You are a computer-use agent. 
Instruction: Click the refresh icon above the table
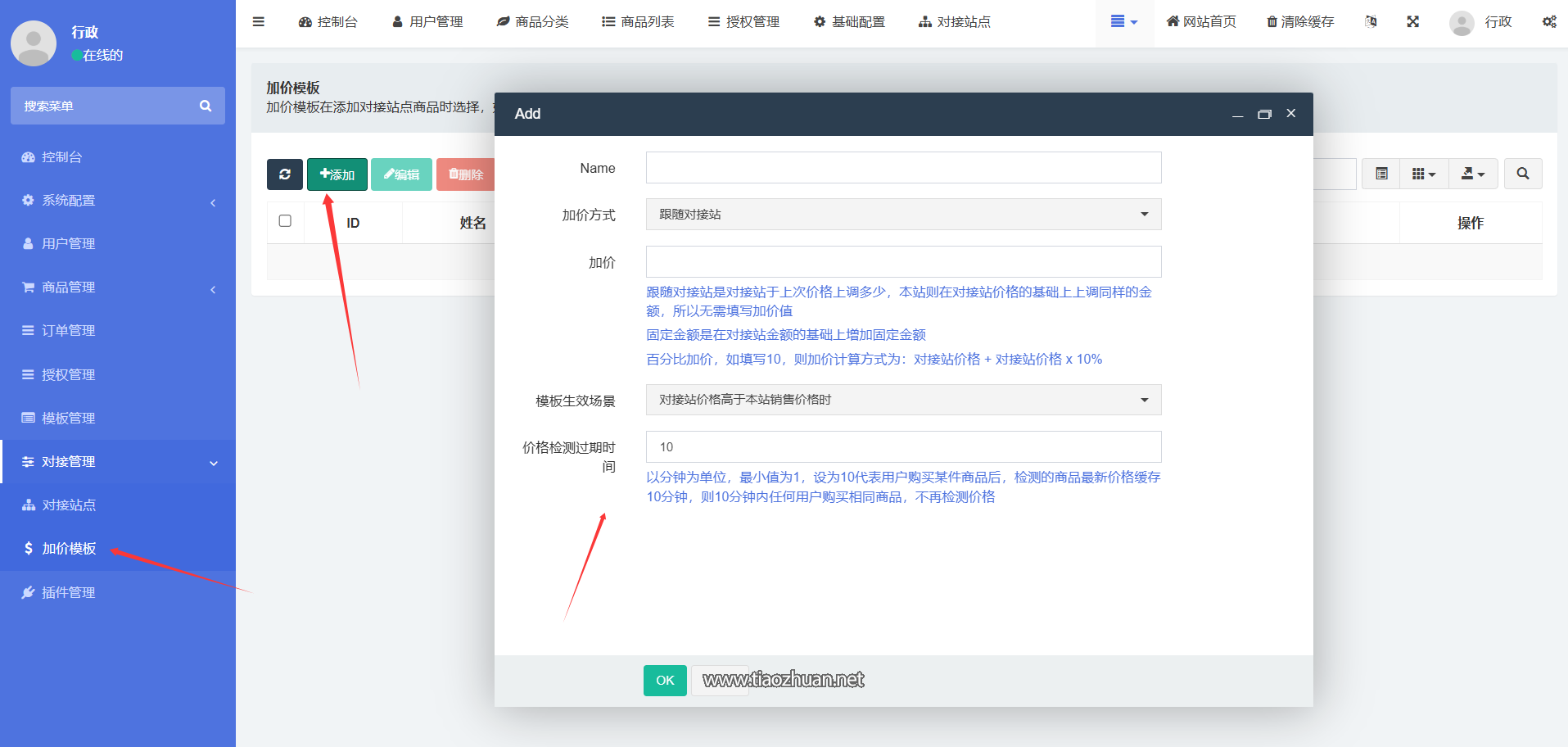click(x=284, y=174)
